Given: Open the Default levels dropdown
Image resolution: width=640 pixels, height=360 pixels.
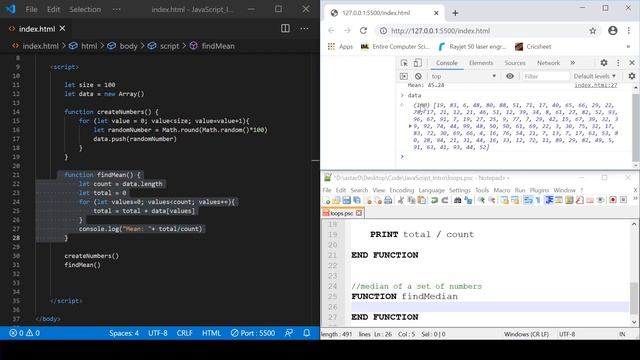Looking at the screenshot, I should point(594,76).
